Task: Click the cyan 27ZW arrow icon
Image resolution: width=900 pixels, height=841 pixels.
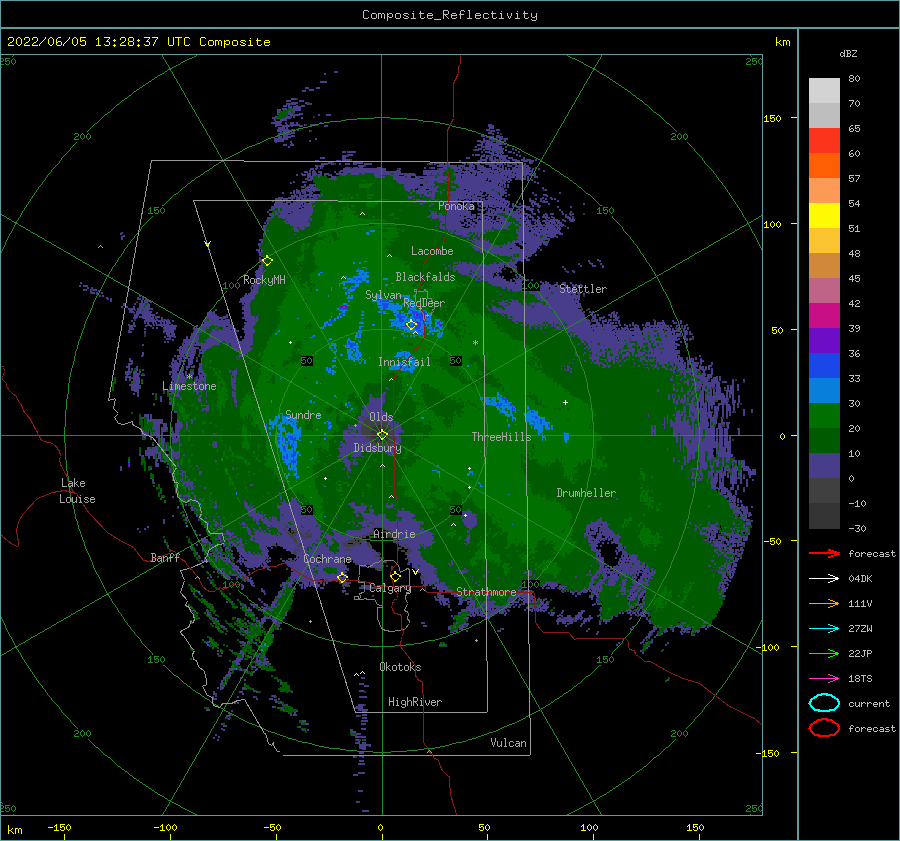Action: click(x=824, y=629)
